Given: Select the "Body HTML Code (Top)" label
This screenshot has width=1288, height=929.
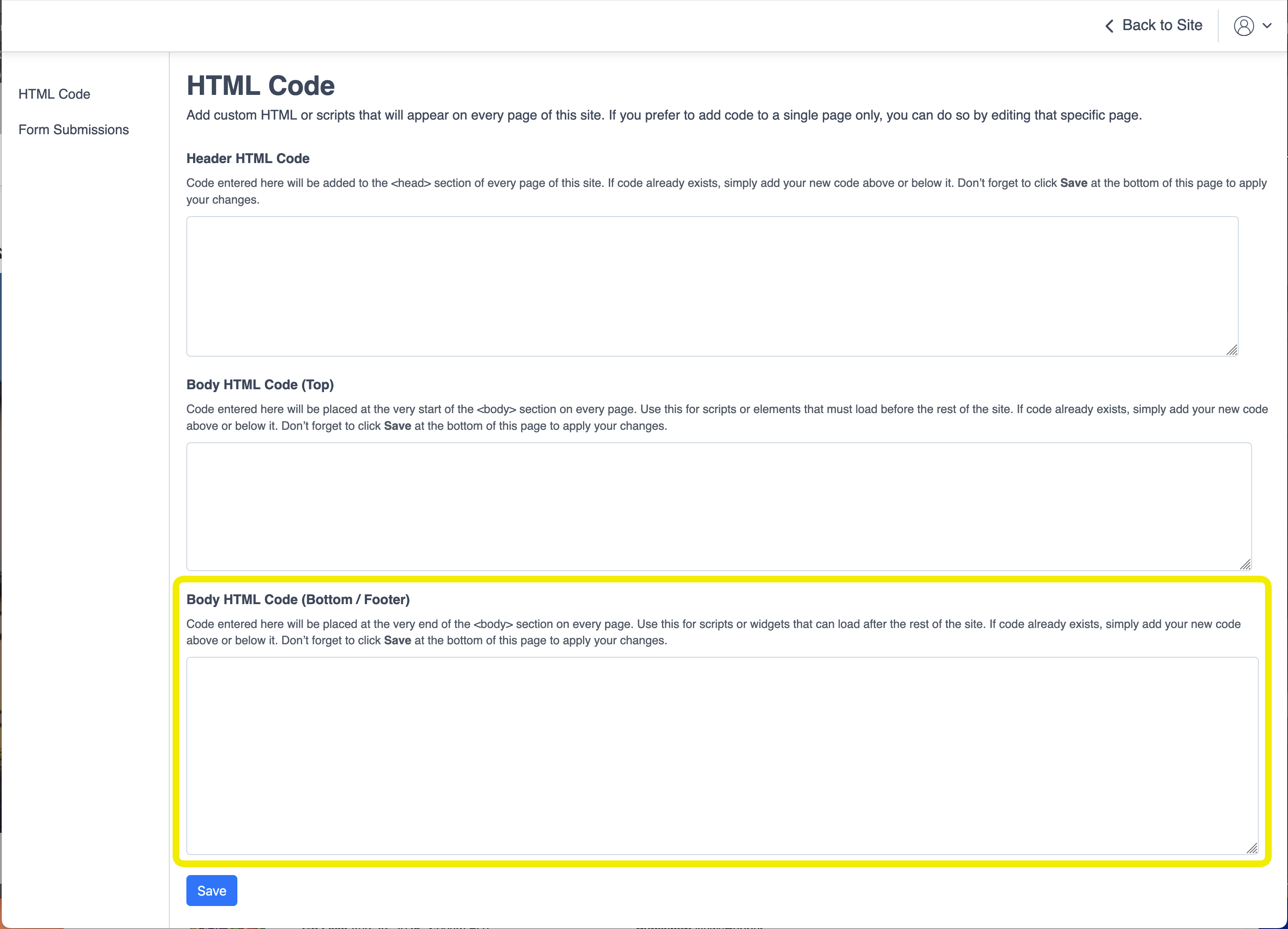Looking at the screenshot, I should (260, 385).
